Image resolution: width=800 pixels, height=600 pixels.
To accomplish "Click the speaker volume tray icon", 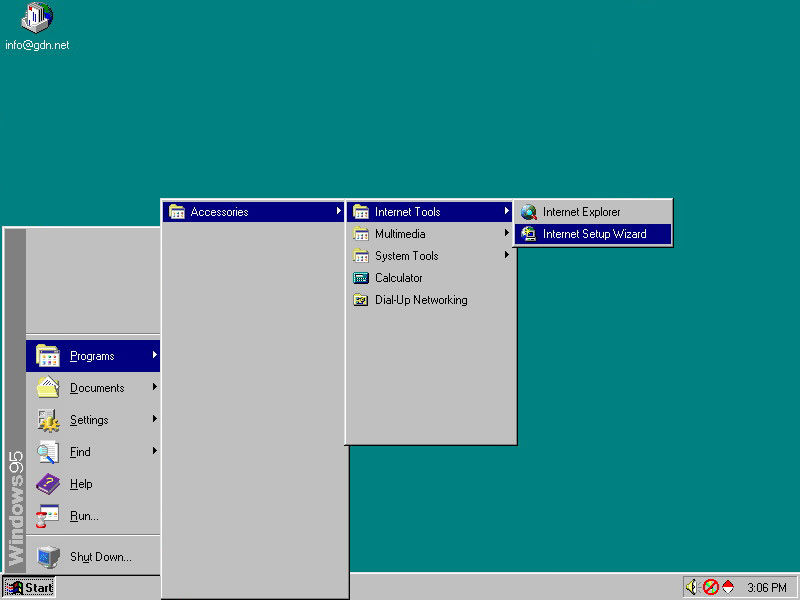I will click(x=691, y=587).
